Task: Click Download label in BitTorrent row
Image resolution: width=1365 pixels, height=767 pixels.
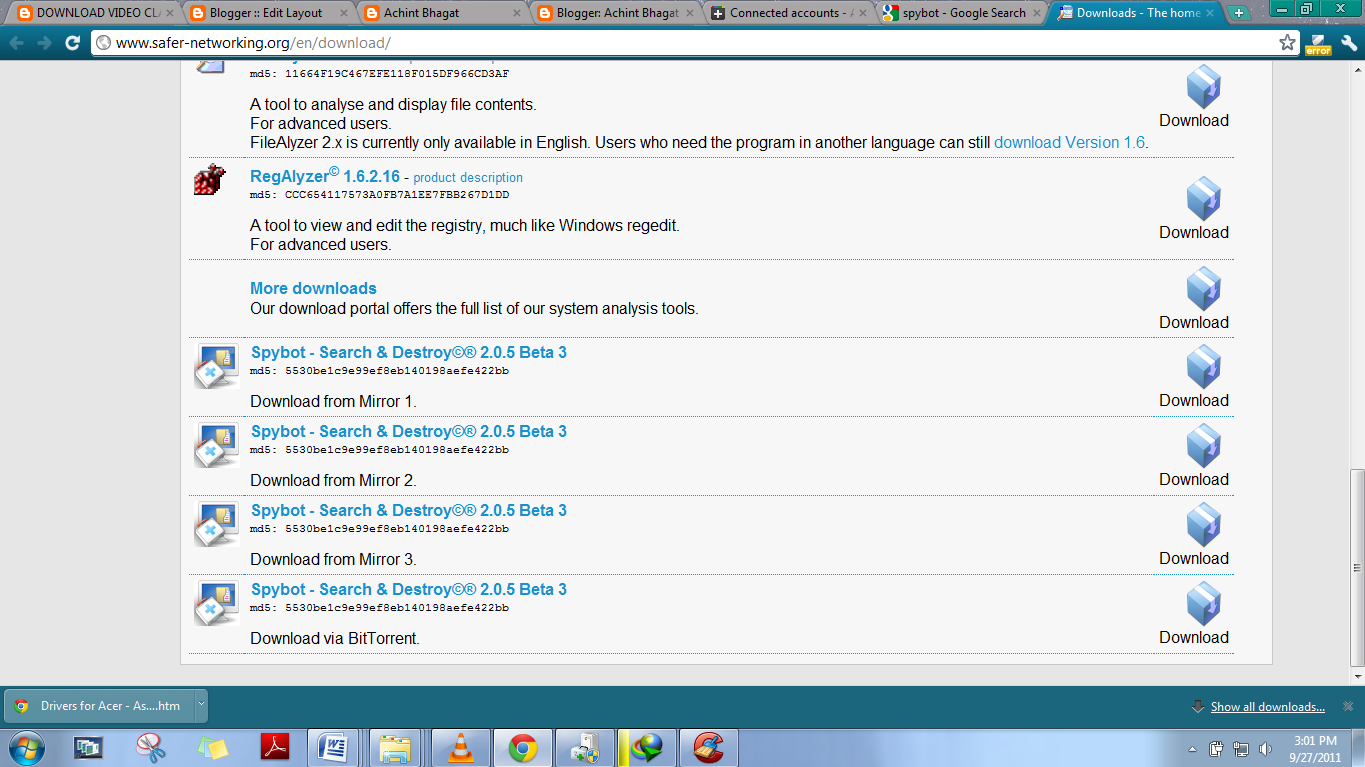Action: click(x=1194, y=637)
